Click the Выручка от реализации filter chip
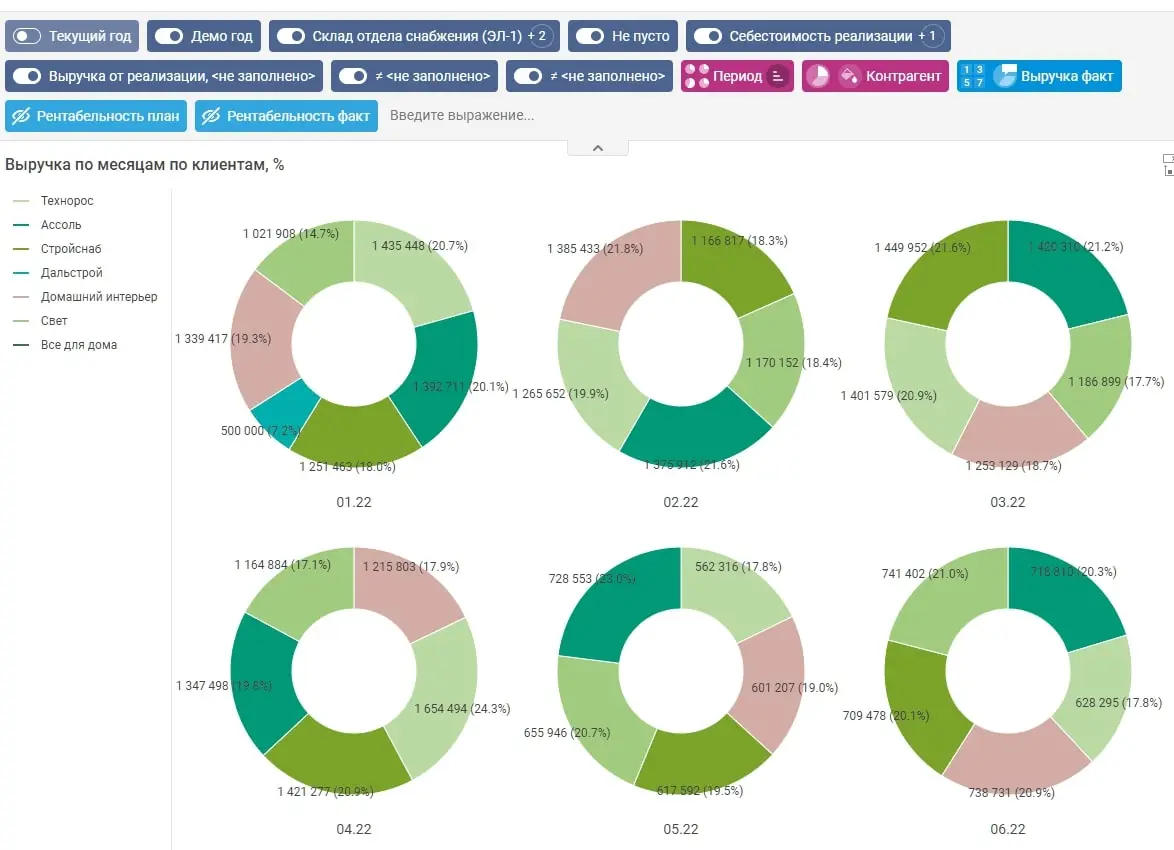Viewport: 1174px width, 850px height. pos(164,76)
